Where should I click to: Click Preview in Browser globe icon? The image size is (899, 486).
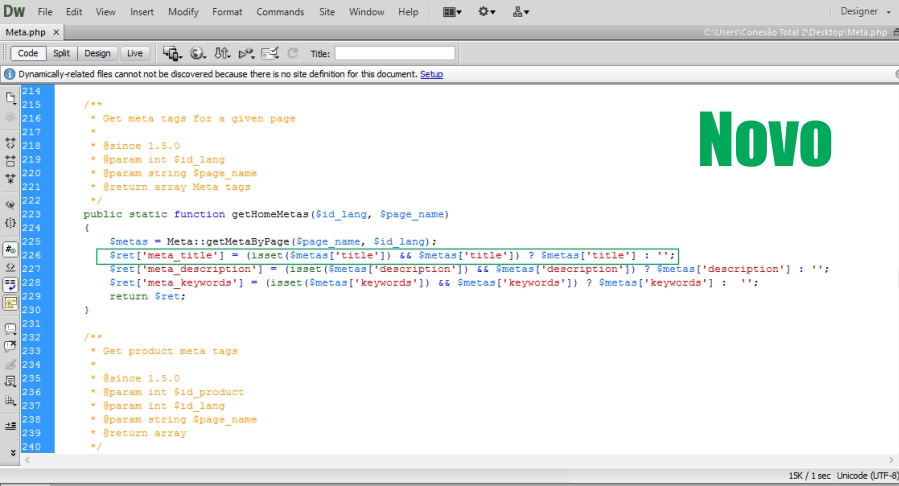(197, 53)
